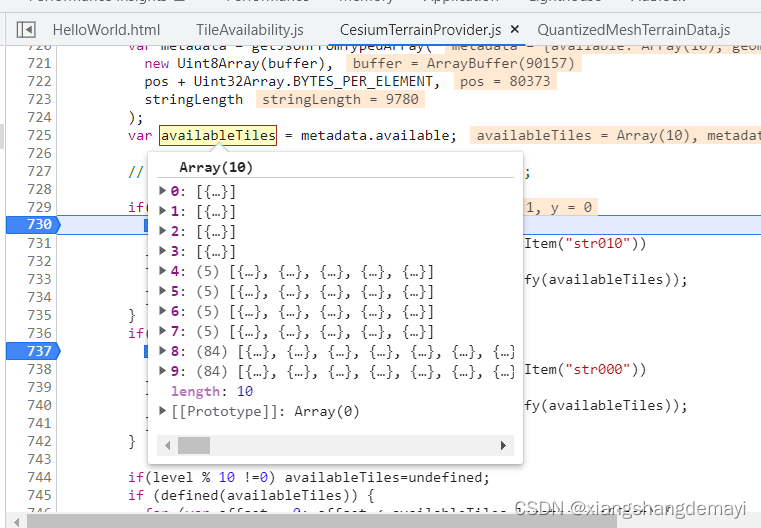Expand the [[Prototype]] Array(0) entry

click(163, 411)
